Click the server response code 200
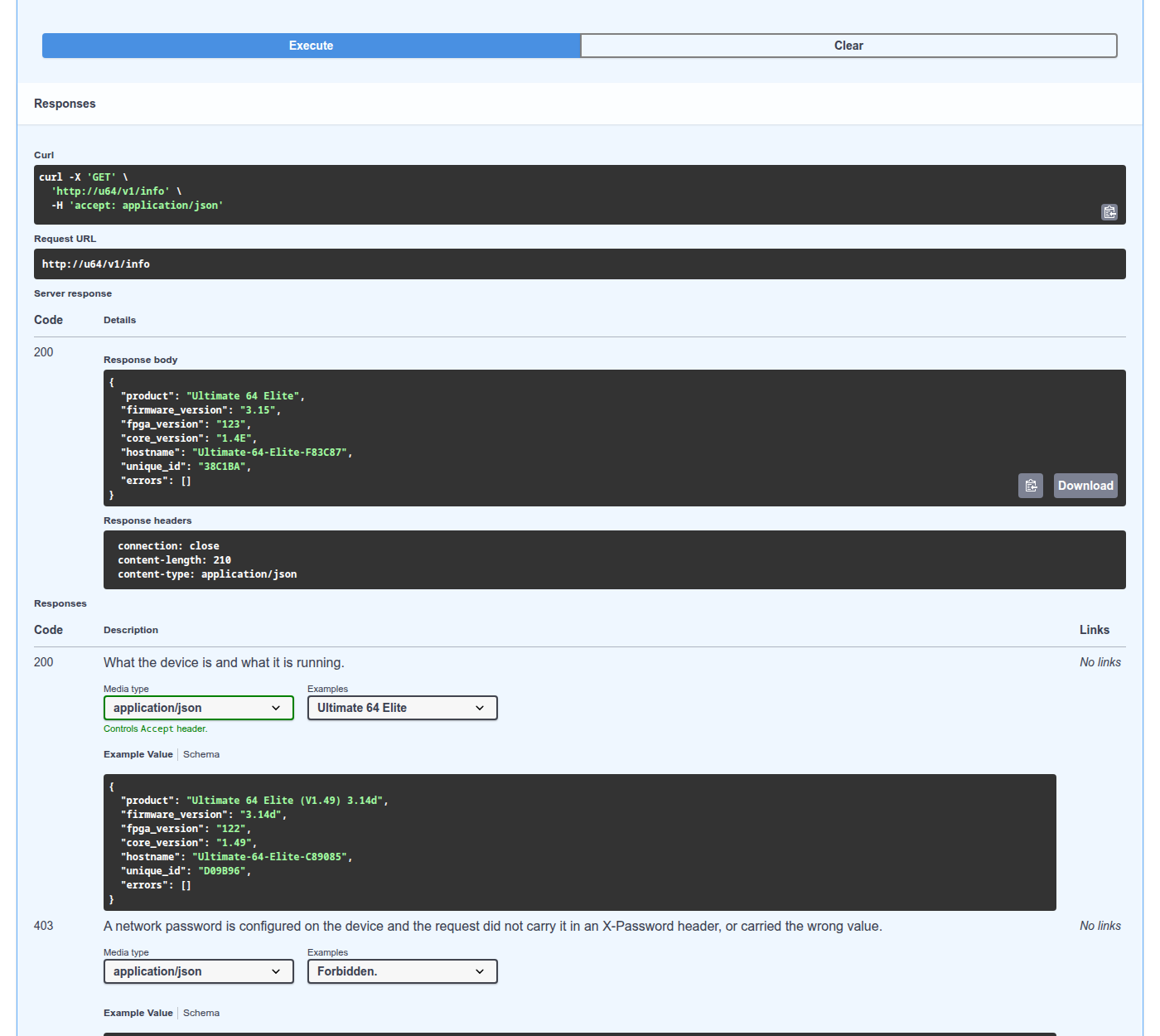1160x1036 pixels. pyautogui.click(x=44, y=352)
